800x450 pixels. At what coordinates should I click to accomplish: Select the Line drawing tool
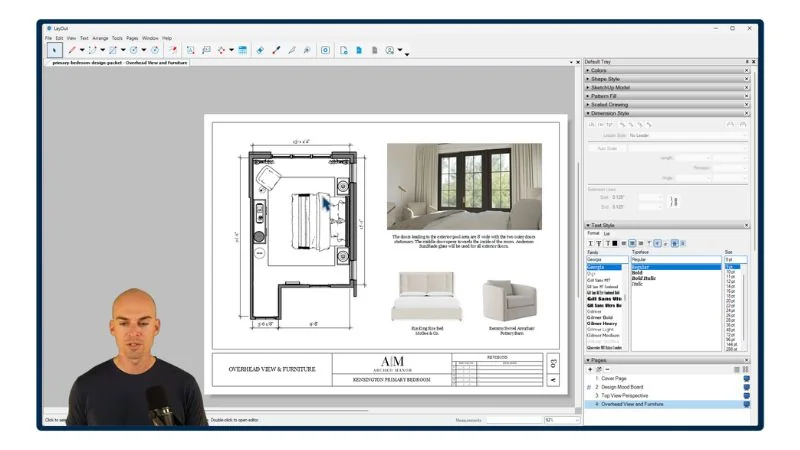pos(72,50)
